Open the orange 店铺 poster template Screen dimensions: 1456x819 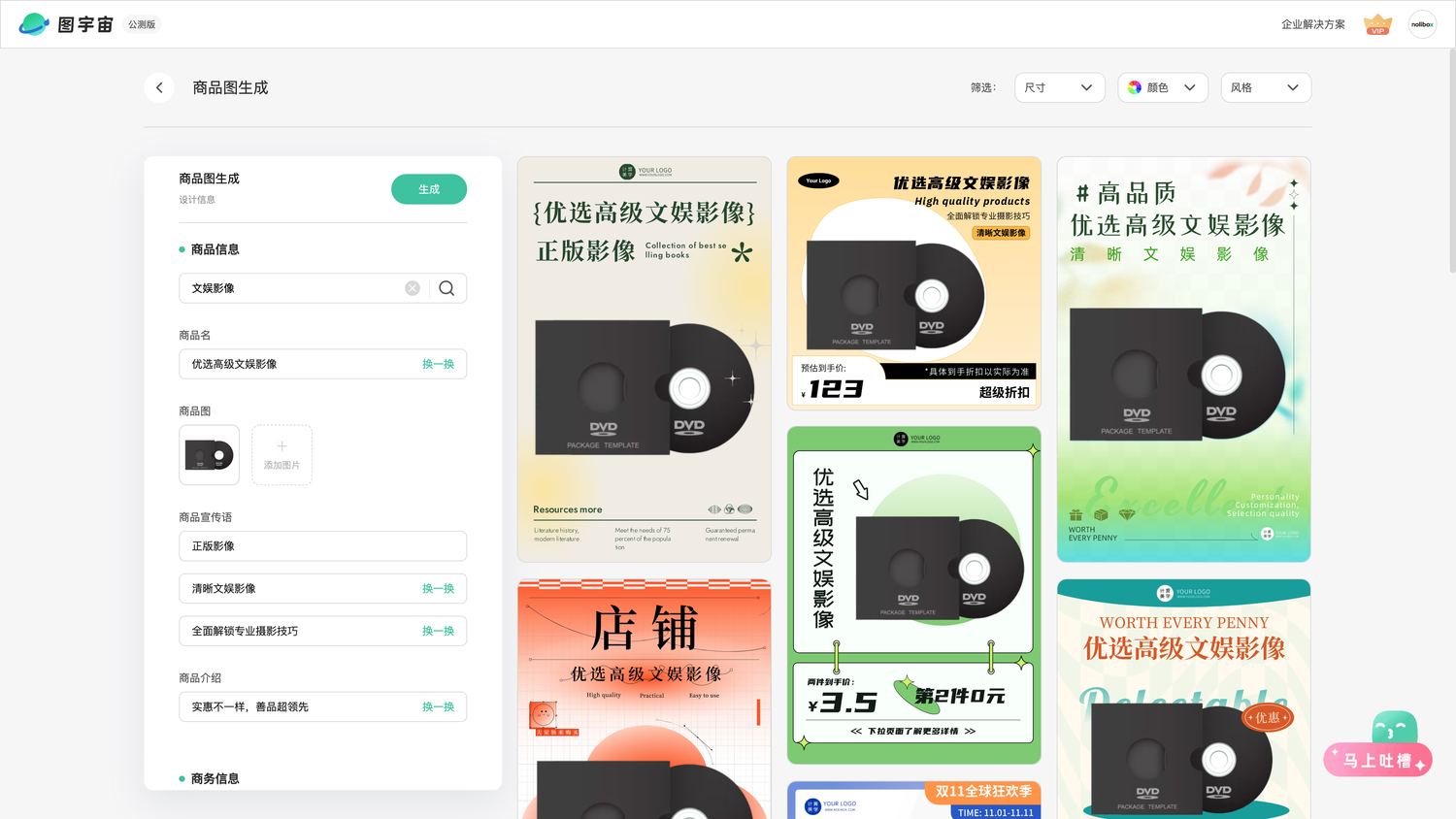pos(645,699)
